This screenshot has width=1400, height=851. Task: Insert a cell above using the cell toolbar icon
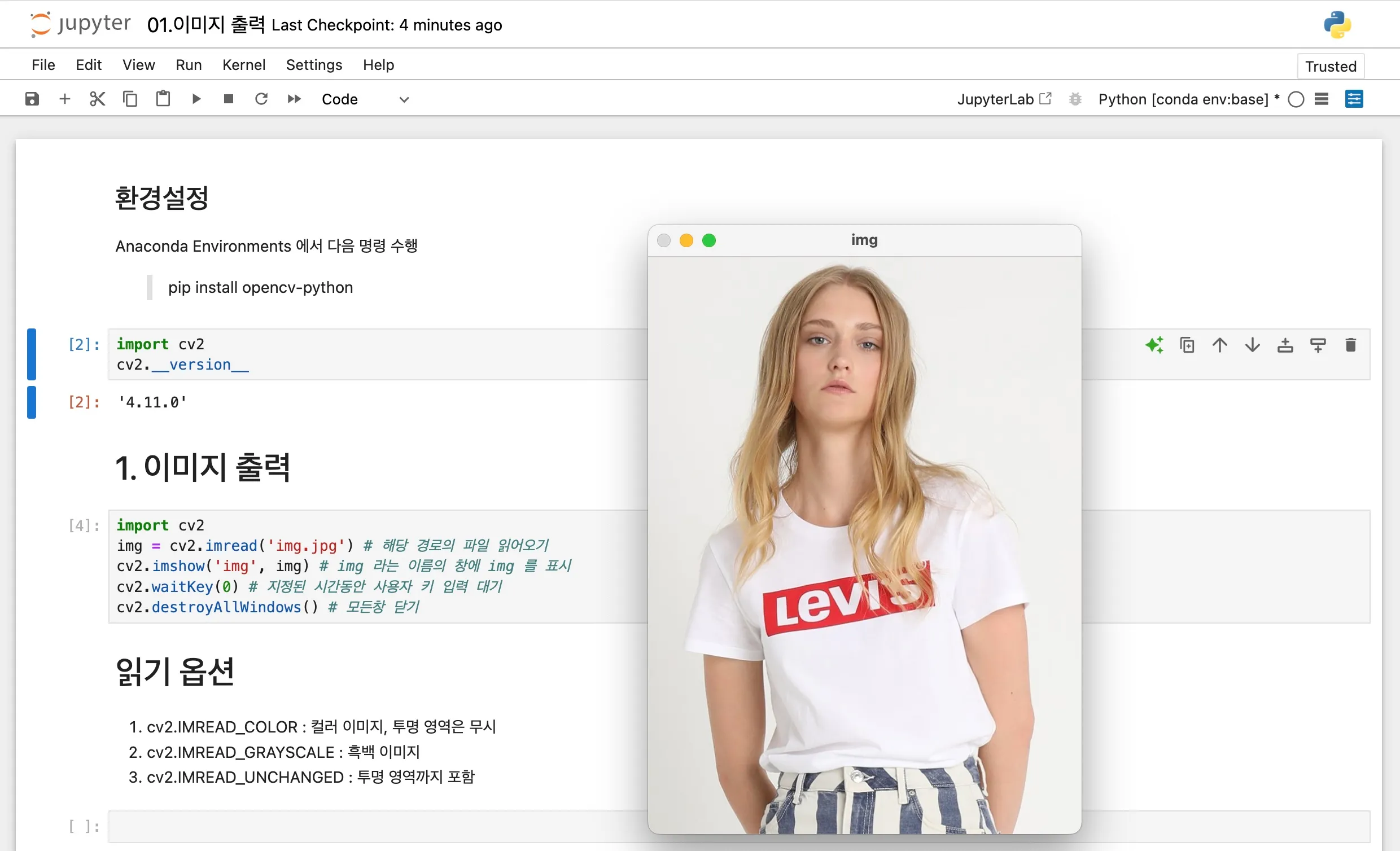[x=1285, y=345]
